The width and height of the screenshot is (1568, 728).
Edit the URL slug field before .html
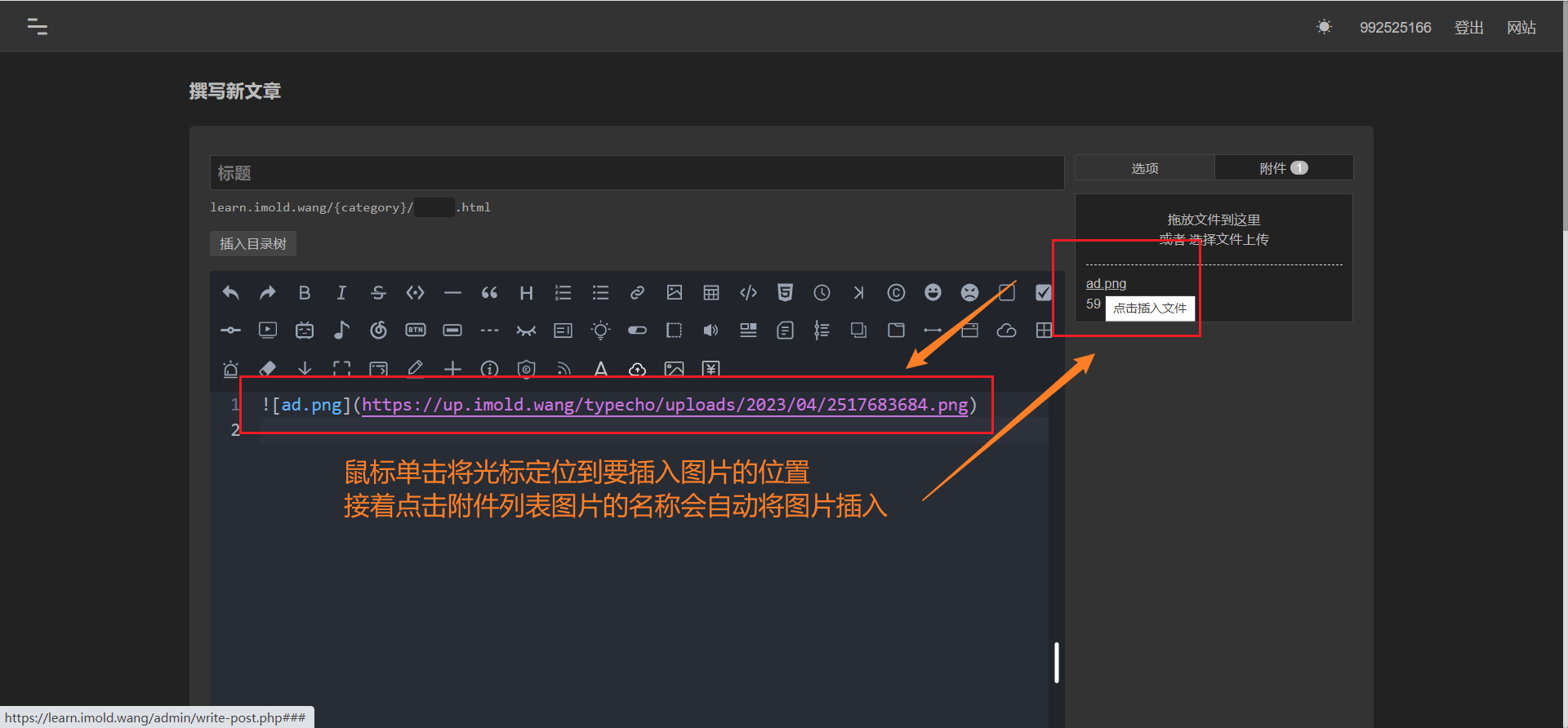click(434, 207)
